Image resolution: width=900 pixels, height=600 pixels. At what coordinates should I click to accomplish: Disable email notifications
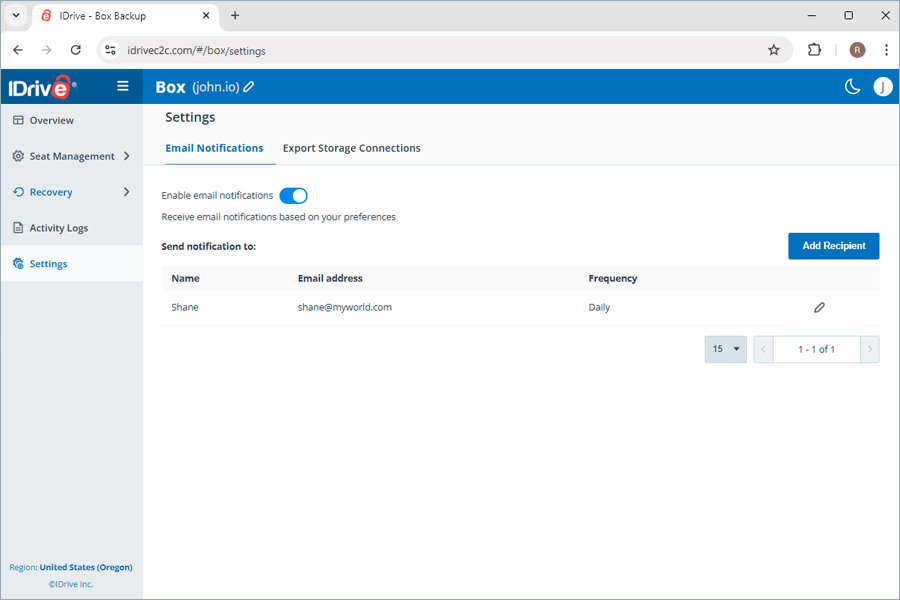pos(293,195)
